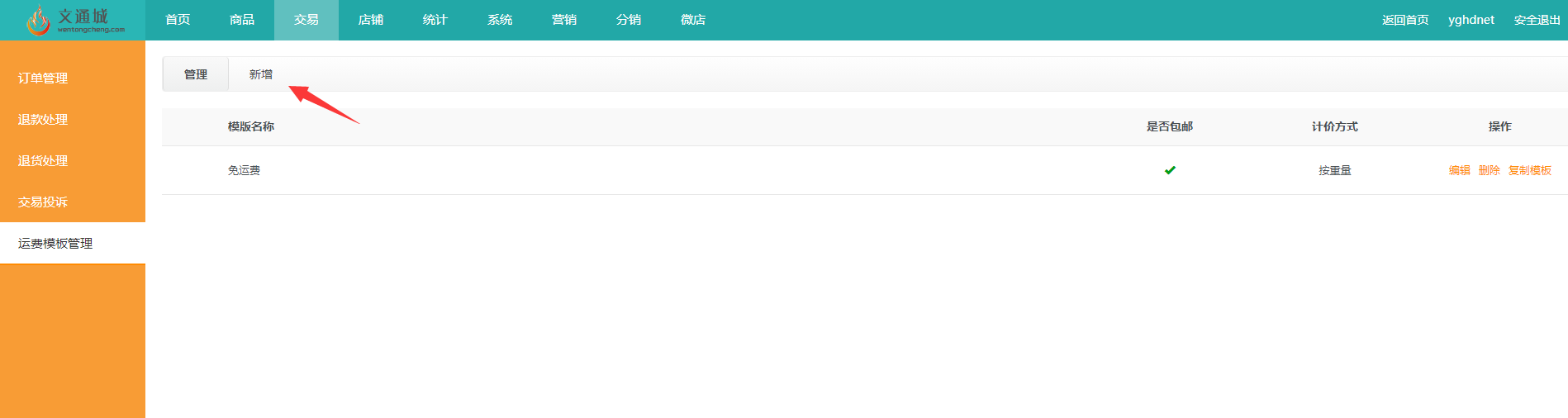Screen dimensions: 1568x418
Task: Open the 微店 top menu
Action: tap(693, 20)
